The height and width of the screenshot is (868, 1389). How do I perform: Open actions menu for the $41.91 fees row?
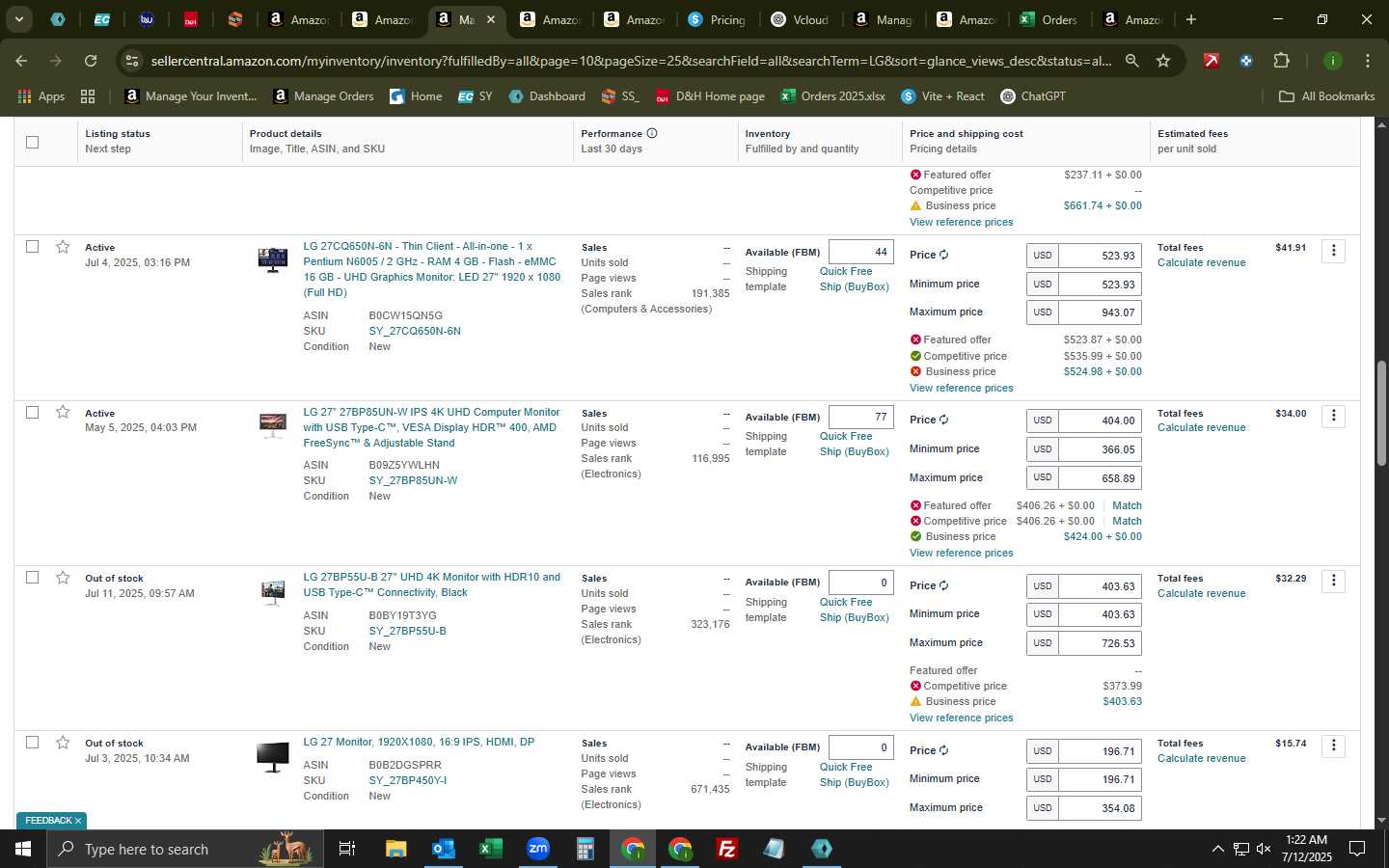tap(1333, 251)
